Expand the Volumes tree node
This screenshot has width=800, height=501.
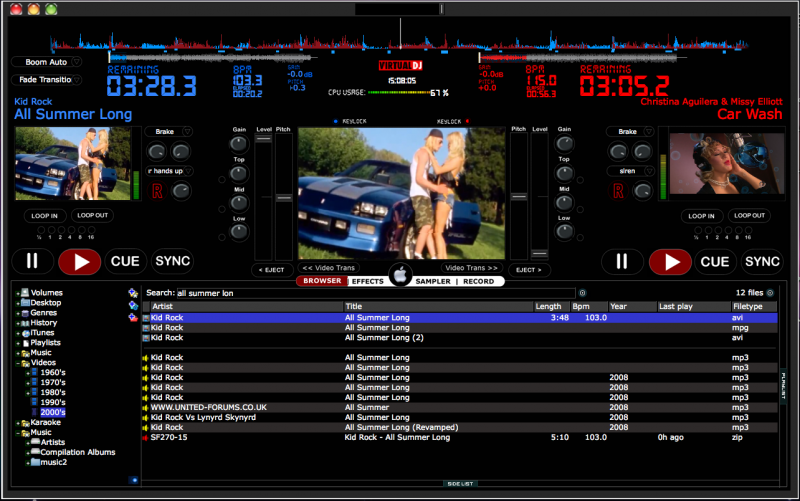click(18, 293)
